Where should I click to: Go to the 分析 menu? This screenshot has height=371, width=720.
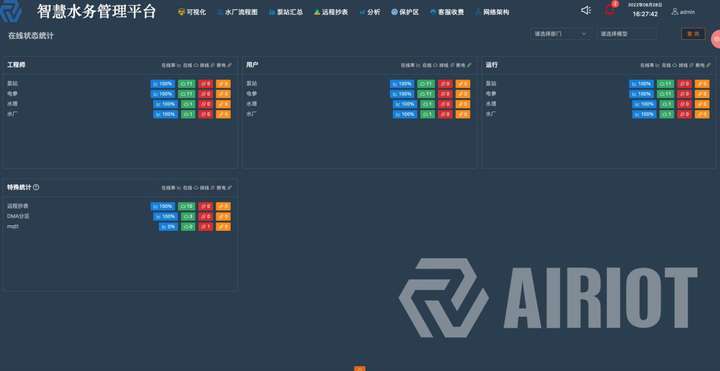tap(370, 12)
